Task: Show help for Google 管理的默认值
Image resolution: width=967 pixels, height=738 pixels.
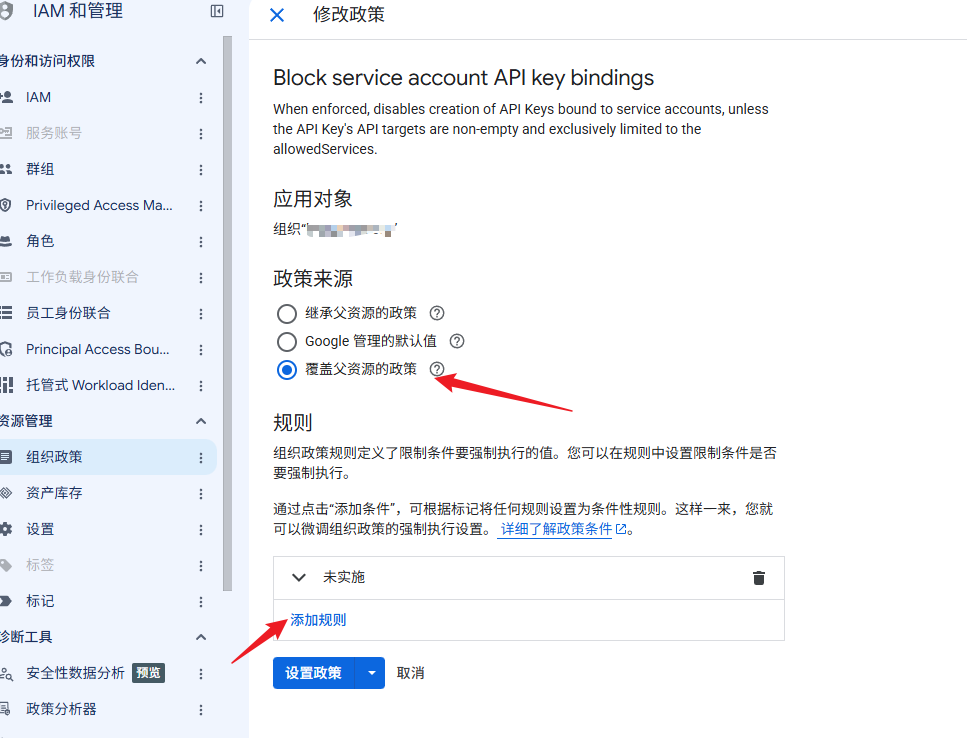Action: pyautogui.click(x=457, y=341)
